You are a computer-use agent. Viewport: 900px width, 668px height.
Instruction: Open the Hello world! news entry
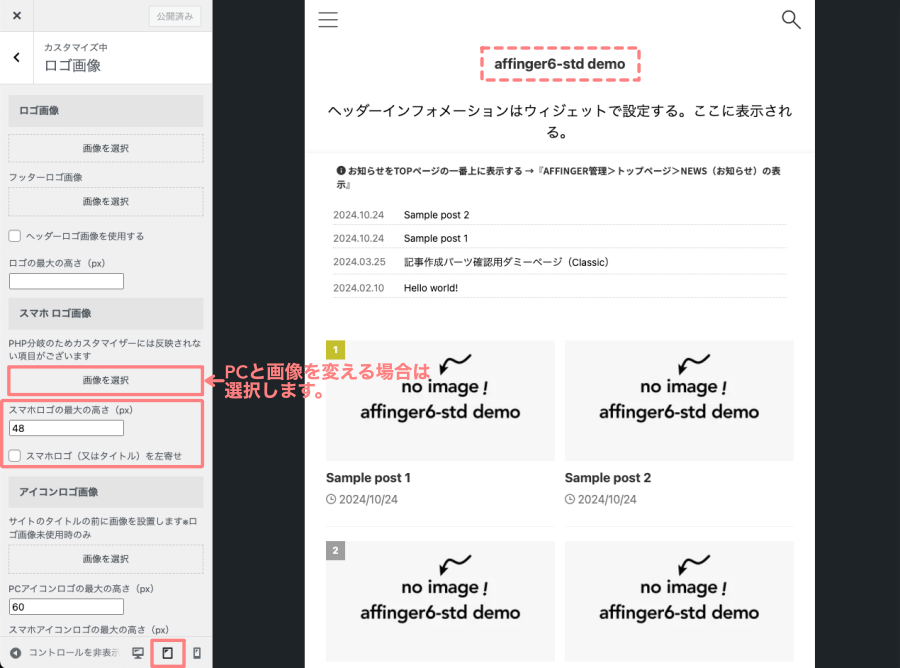click(431, 288)
